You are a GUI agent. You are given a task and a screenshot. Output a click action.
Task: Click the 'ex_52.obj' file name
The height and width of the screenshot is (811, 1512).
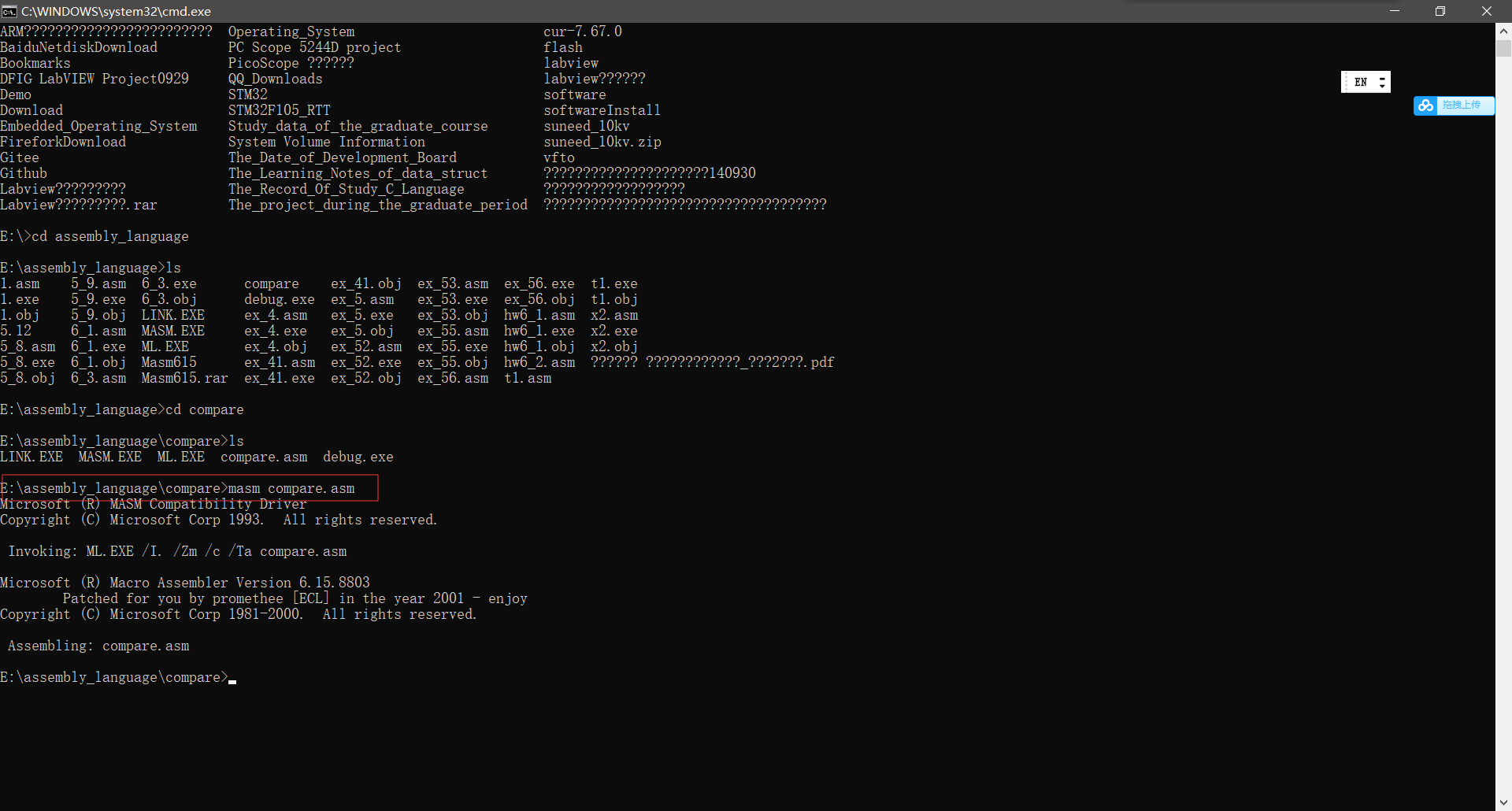click(x=366, y=378)
